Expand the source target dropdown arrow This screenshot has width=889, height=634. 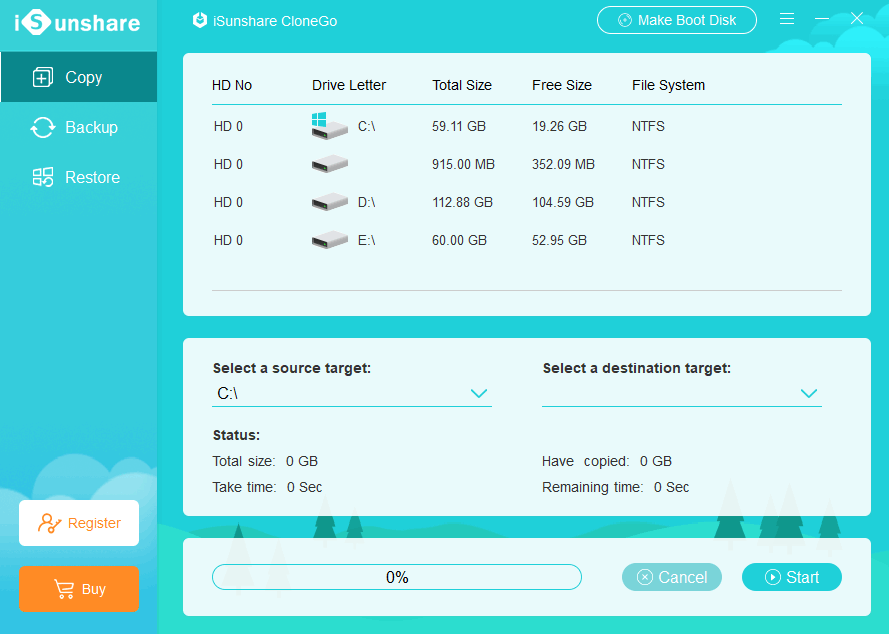479,394
